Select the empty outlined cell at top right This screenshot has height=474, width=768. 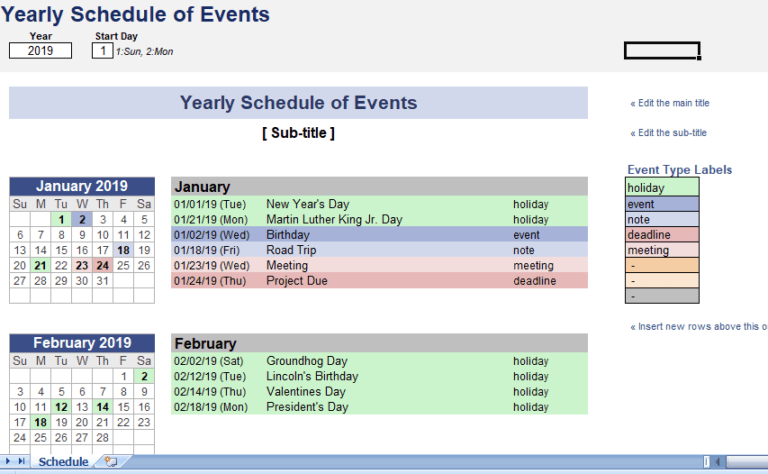click(662, 50)
